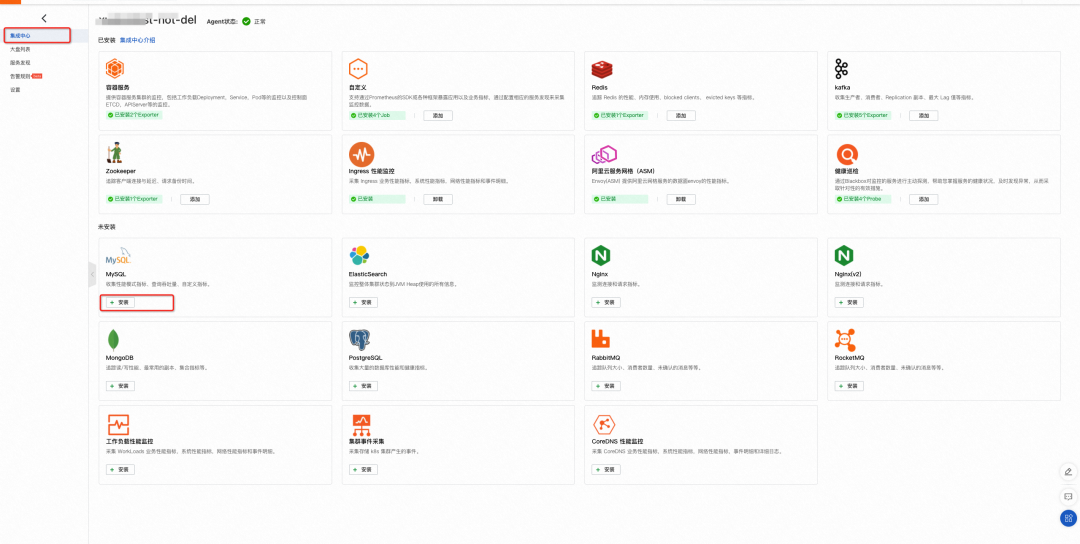The image size is (1080, 544).
Task: Install the 集群事件采集 integration
Action: pos(363,470)
